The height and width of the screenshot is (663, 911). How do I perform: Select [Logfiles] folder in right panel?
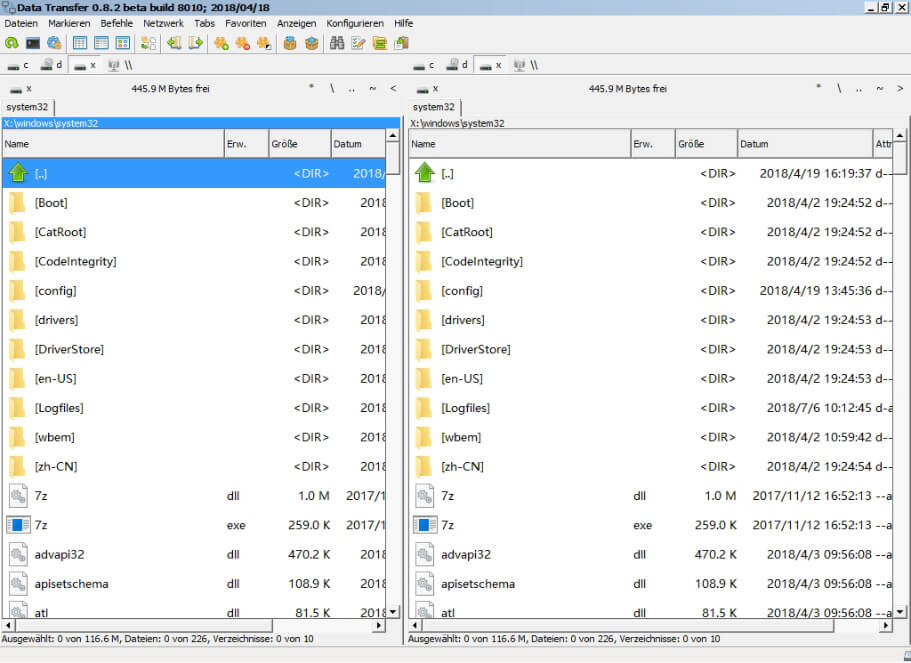[651, 408]
